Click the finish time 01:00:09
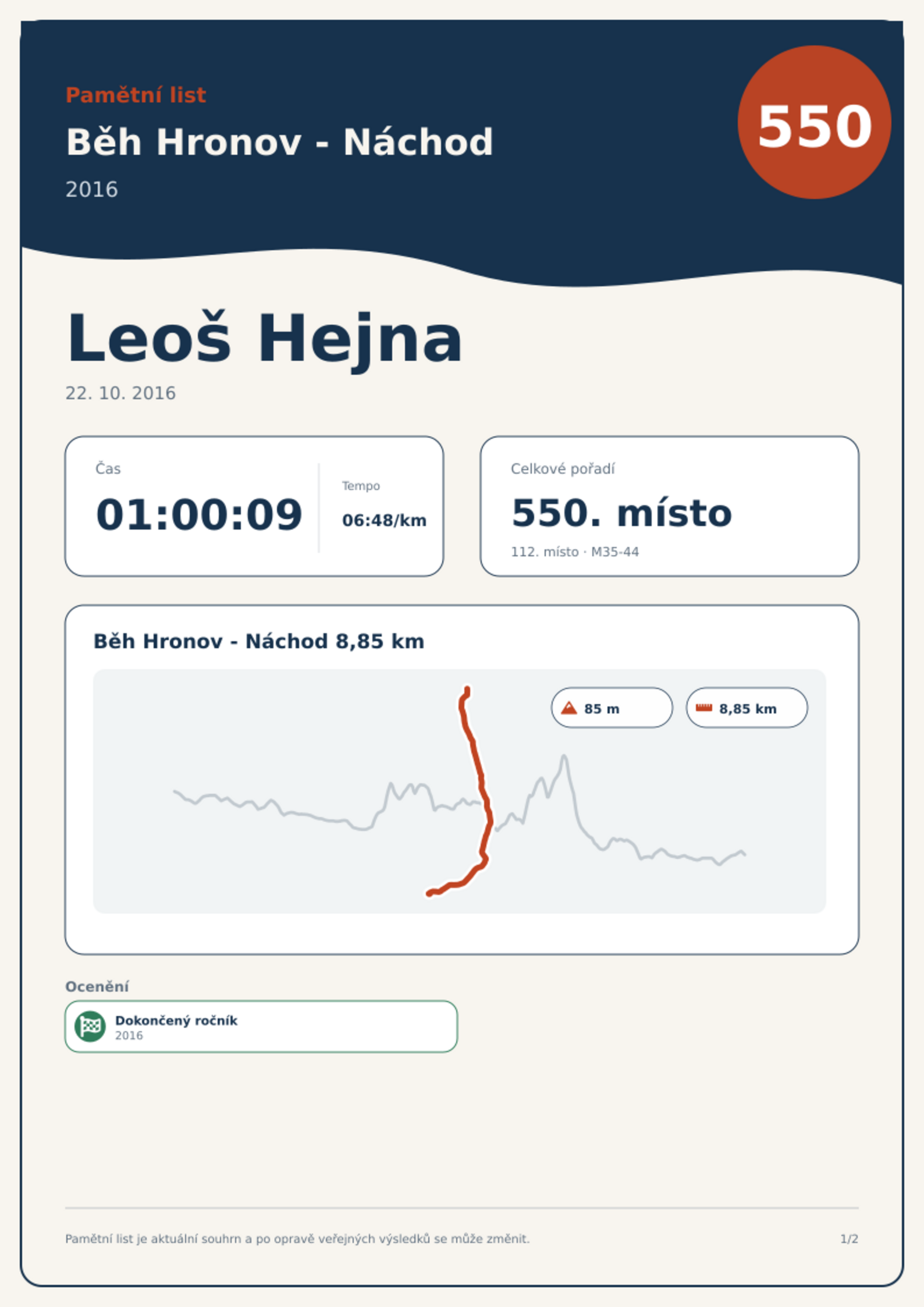Viewport: 924px width, 1307px height. (199, 515)
